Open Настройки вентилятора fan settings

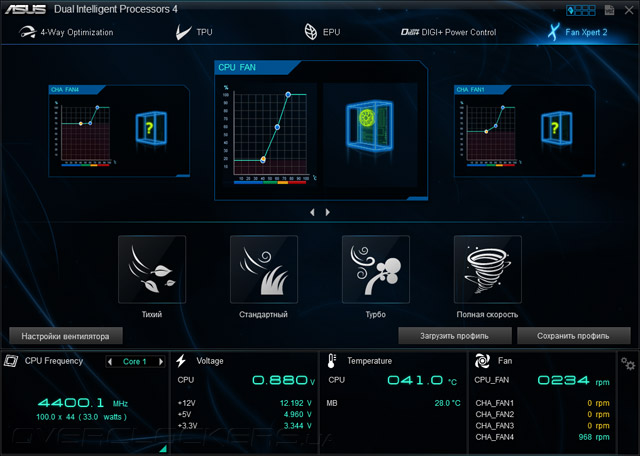click(66, 336)
